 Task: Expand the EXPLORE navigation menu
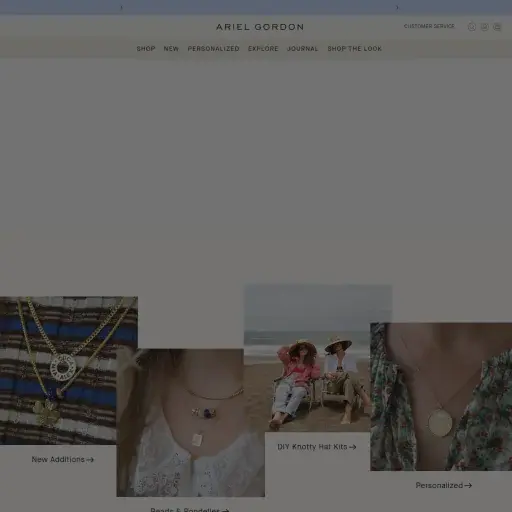(263, 49)
